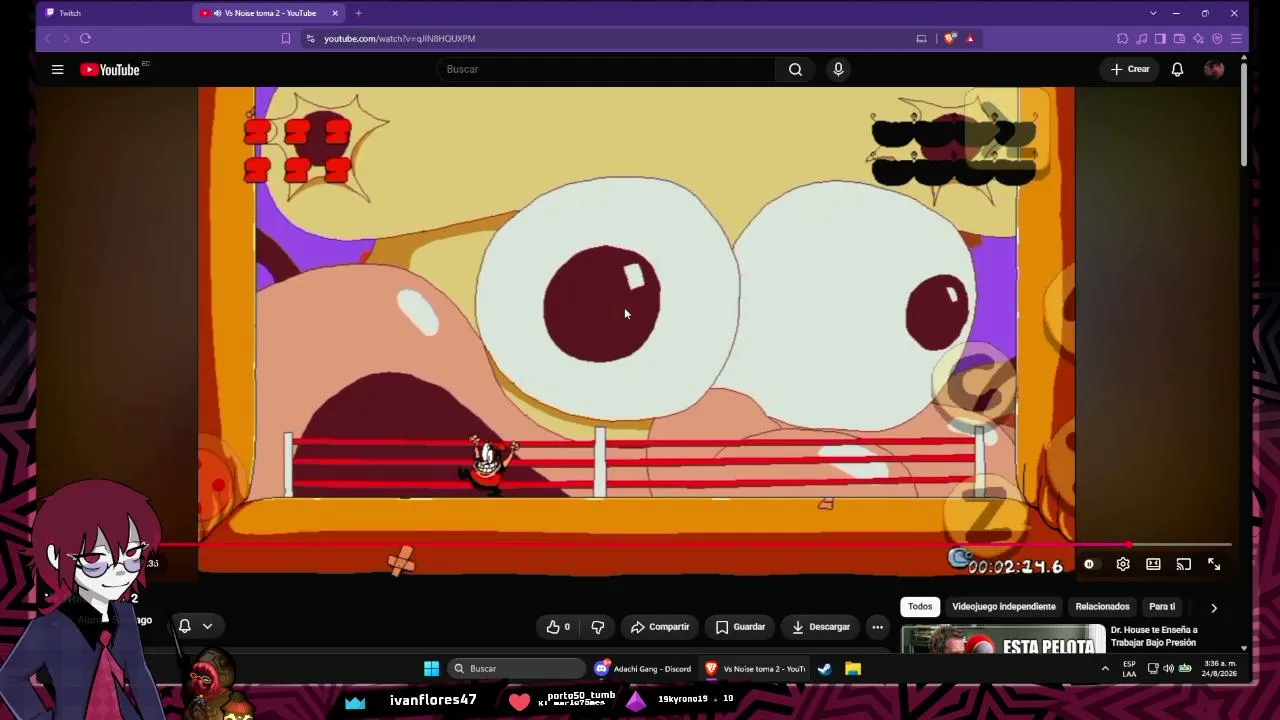
Task: Open more actions three-dot menu
Action: [x=877, y=627]
